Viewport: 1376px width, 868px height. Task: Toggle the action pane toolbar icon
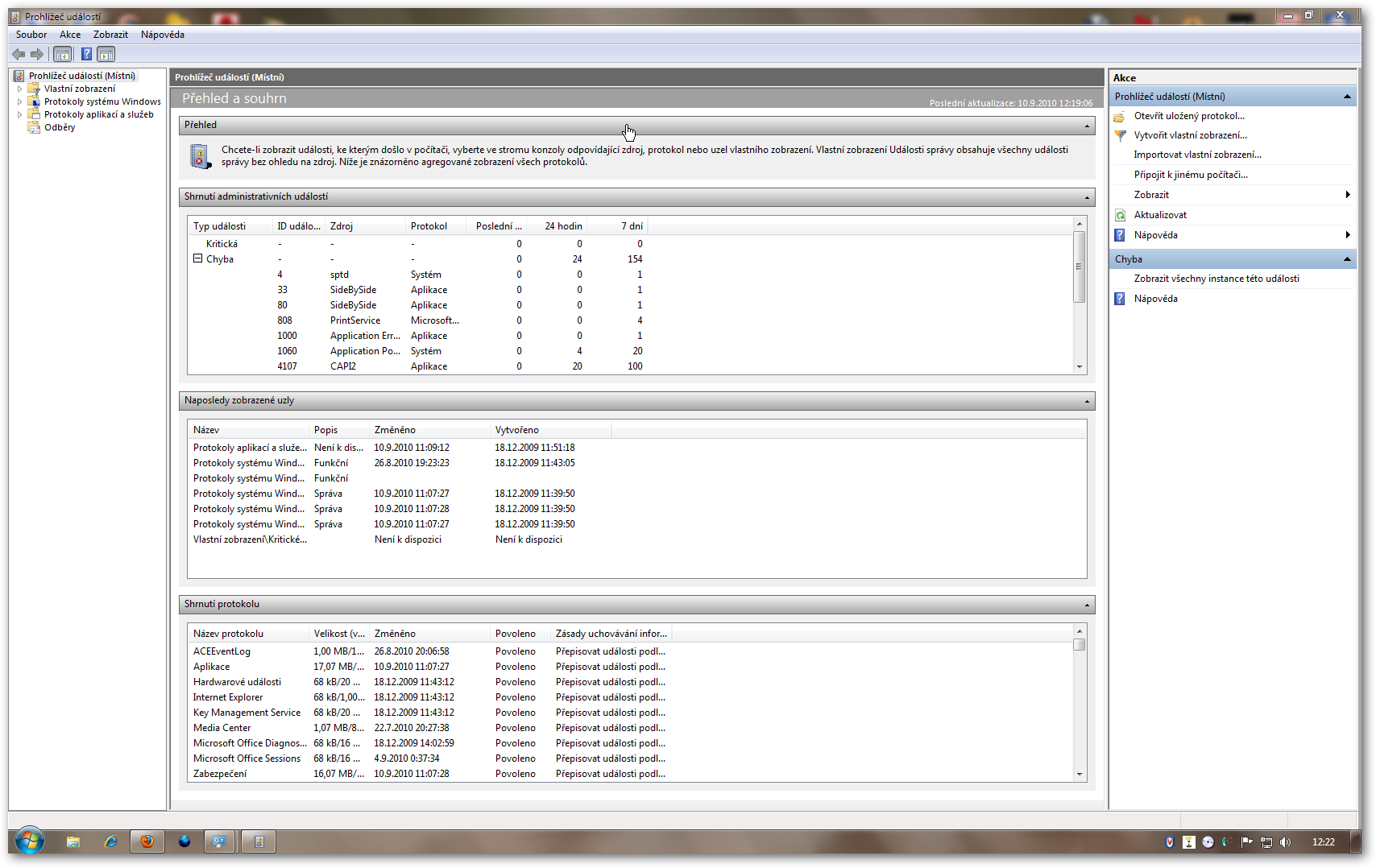click(x=106, y=55)
